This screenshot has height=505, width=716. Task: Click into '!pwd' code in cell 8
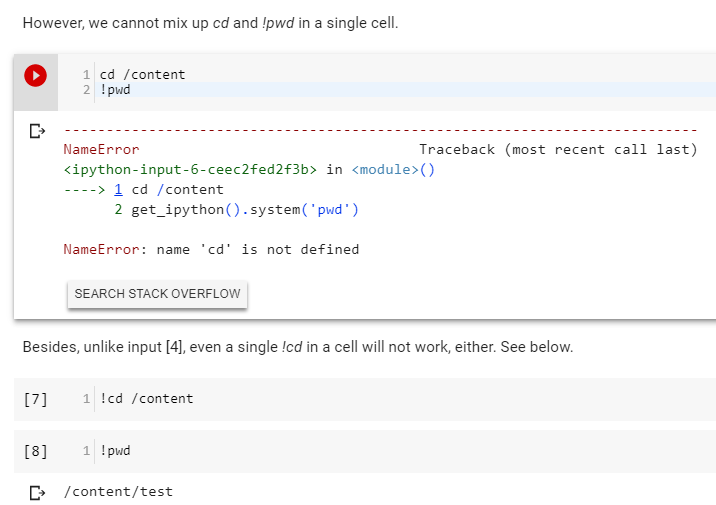pos(115,451)
